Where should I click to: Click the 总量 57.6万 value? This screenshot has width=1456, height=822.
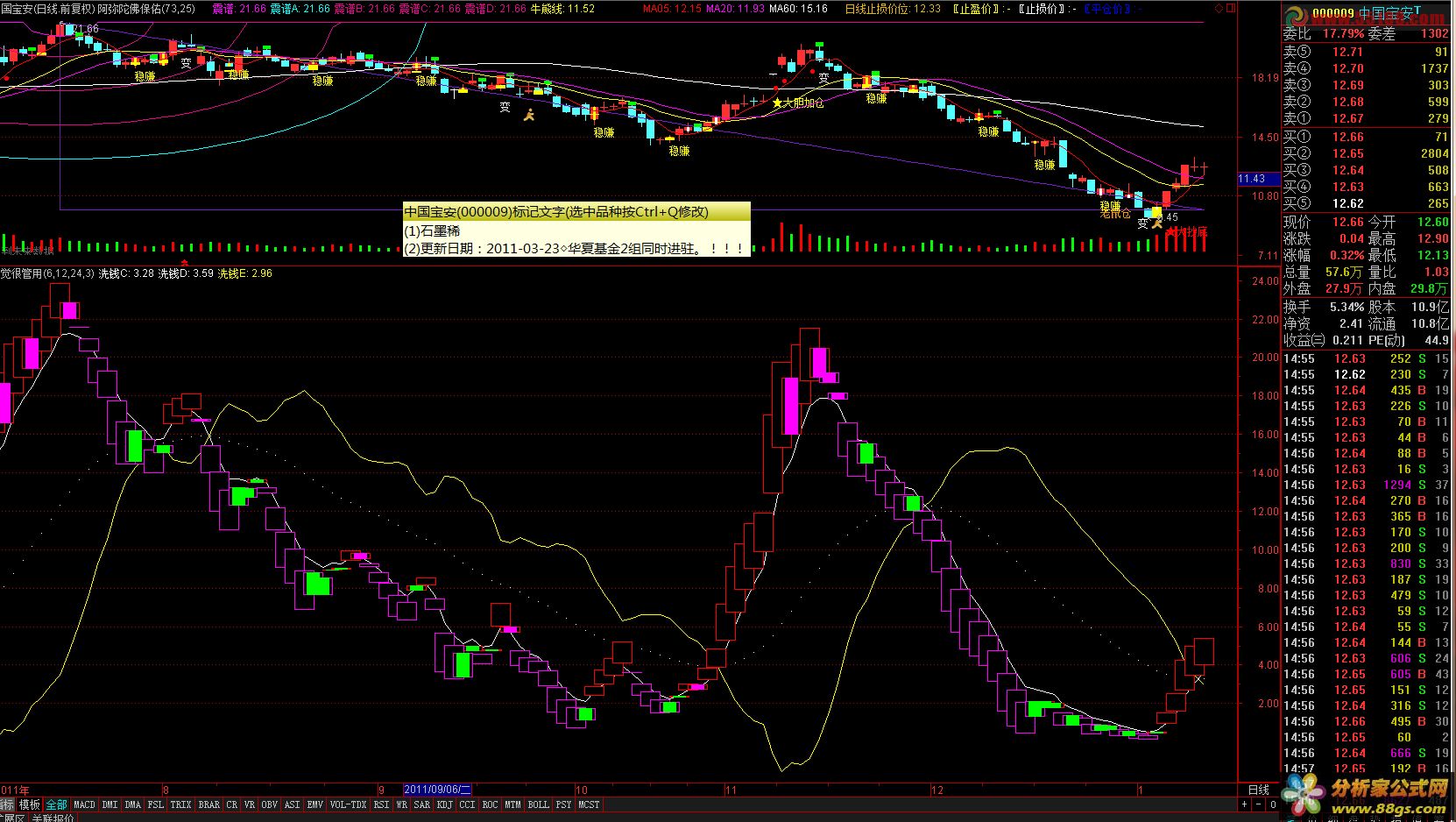(x=1344, y=272)
